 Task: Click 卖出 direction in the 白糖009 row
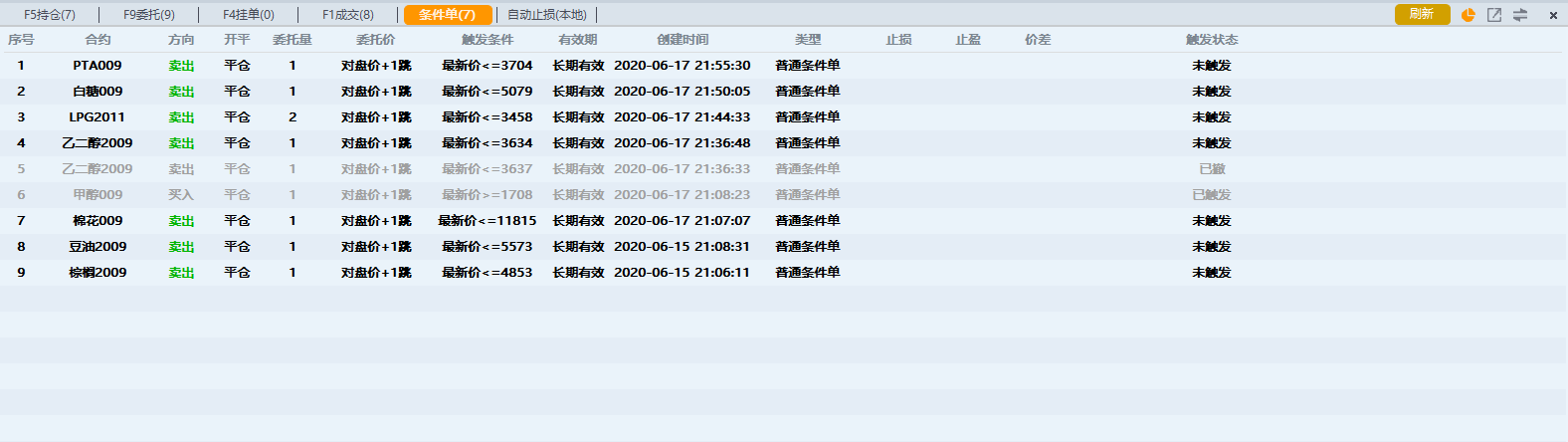pos(181,92)
